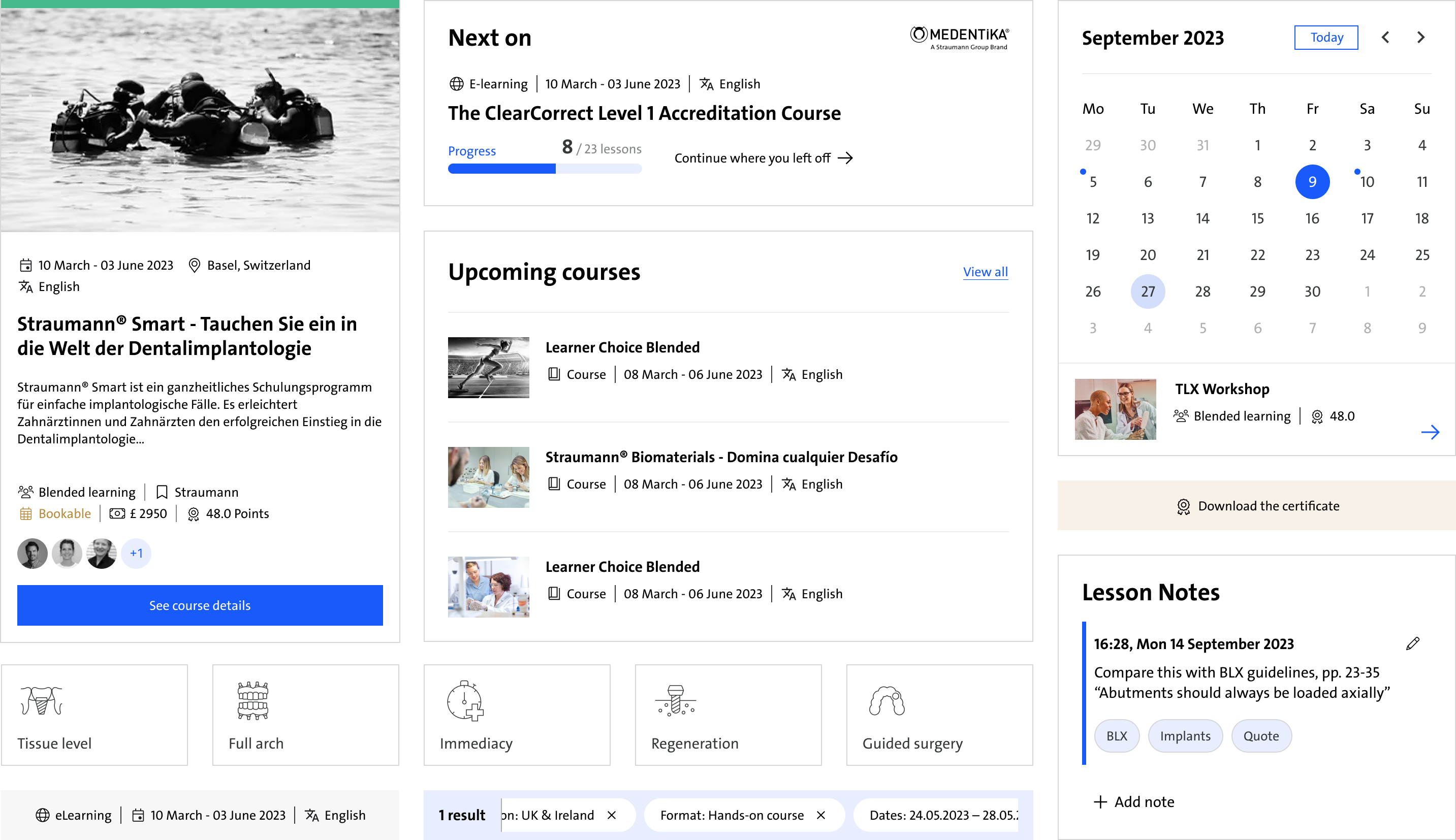Click the Tissue level tooth icon
Image resolution: width=1456 pixels, height=840 pixels.
[x=42, y=700]
